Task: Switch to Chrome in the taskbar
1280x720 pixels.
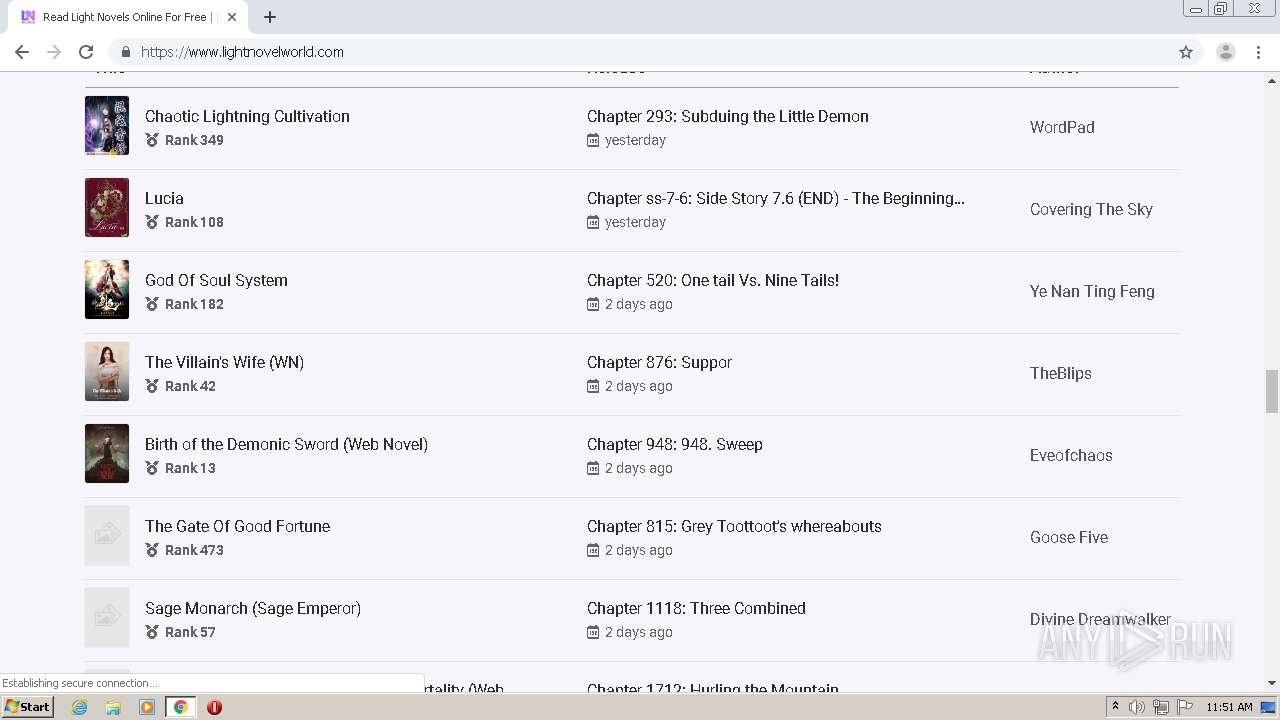Action: 180,707
